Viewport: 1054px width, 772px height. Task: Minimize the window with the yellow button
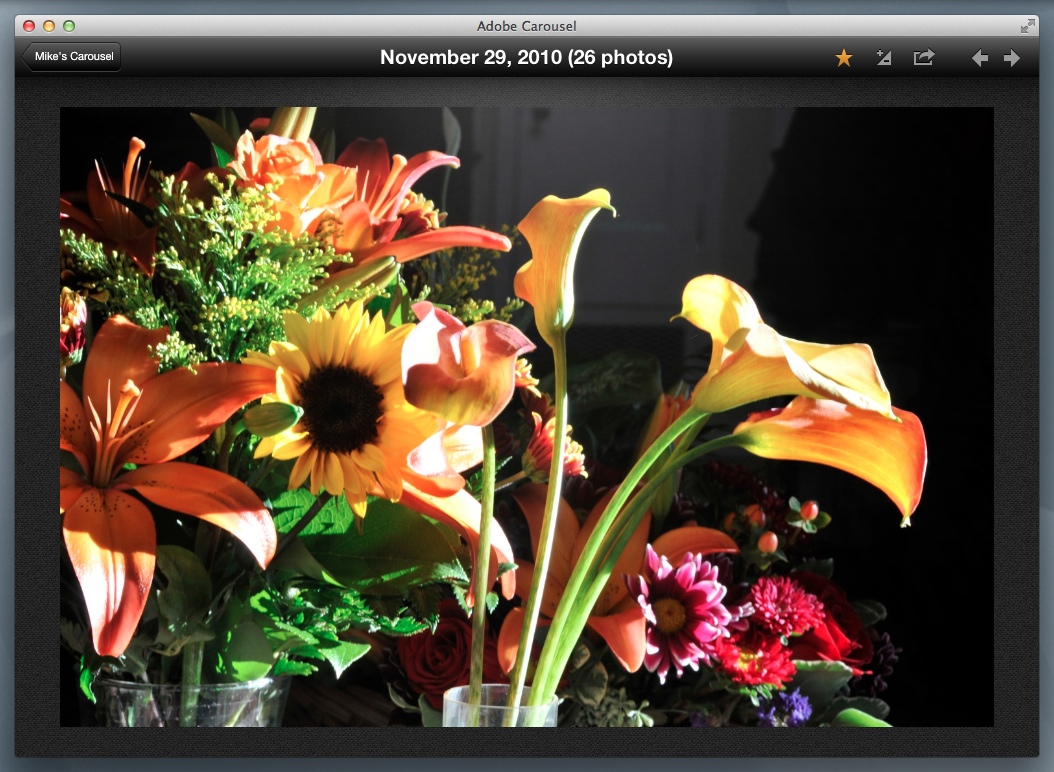point(49,26)
